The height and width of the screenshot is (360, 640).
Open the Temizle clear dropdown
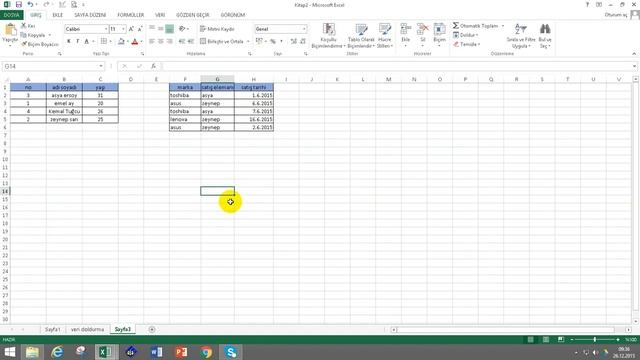(467, 44)
